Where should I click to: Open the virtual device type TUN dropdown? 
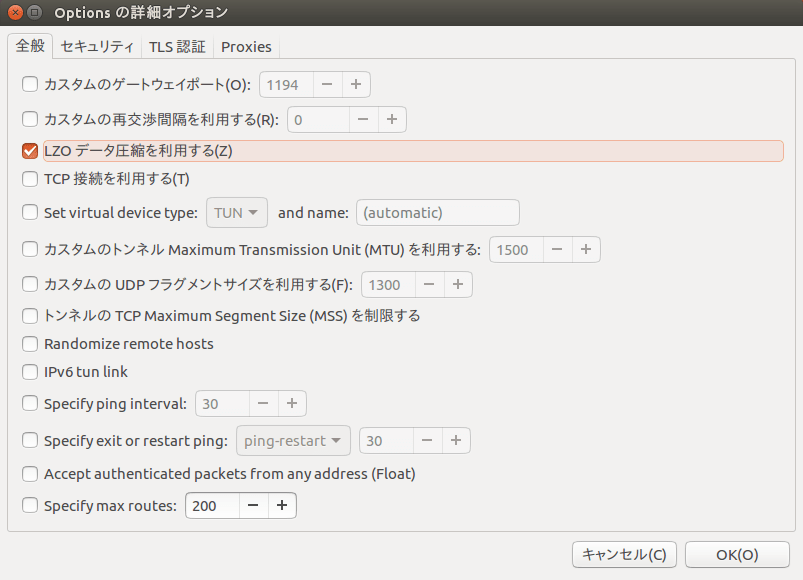[236, 212]
